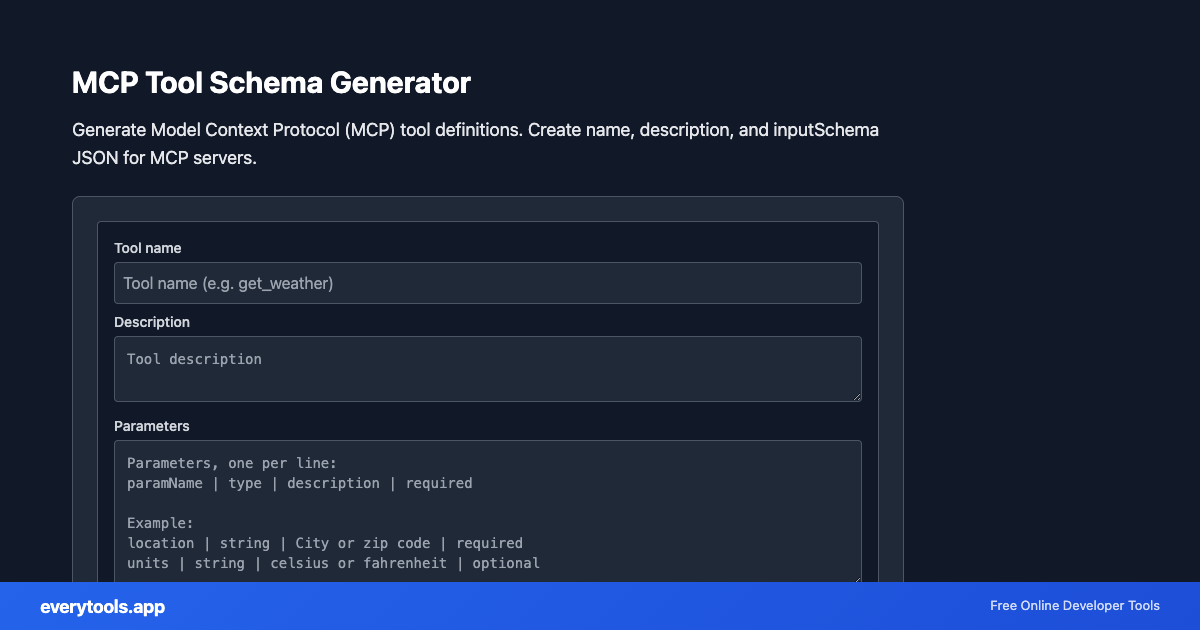Screen dimensions: 1200x630
Task: Click the Tool description placeholder text
Action: (194, 358)
